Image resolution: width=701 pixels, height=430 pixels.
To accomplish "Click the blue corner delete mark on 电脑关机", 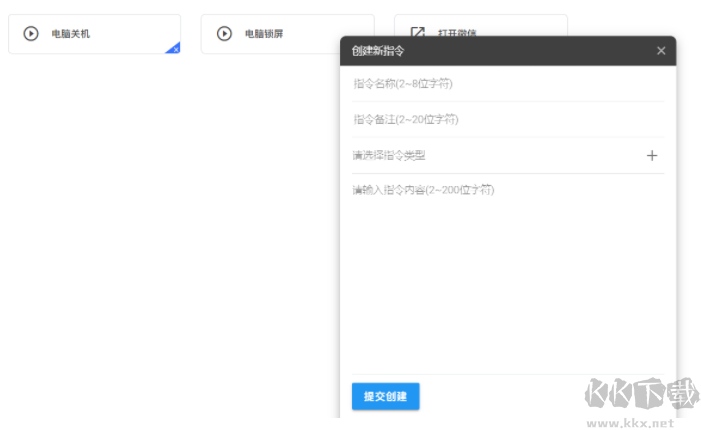I will (x=173, y=48).
